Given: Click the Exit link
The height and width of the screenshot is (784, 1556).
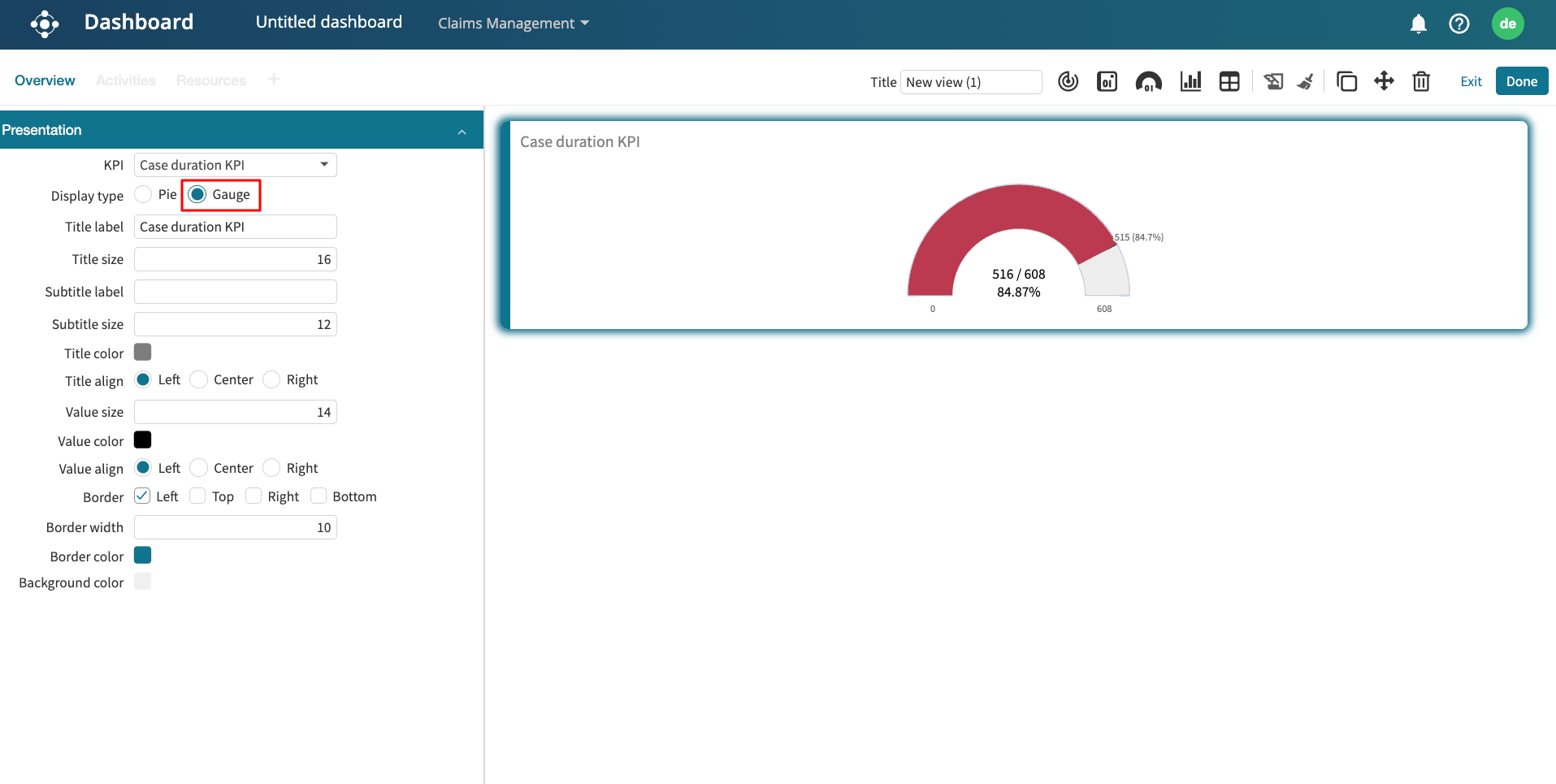Looking at the screenshot, I should [x=1471, y=81].
